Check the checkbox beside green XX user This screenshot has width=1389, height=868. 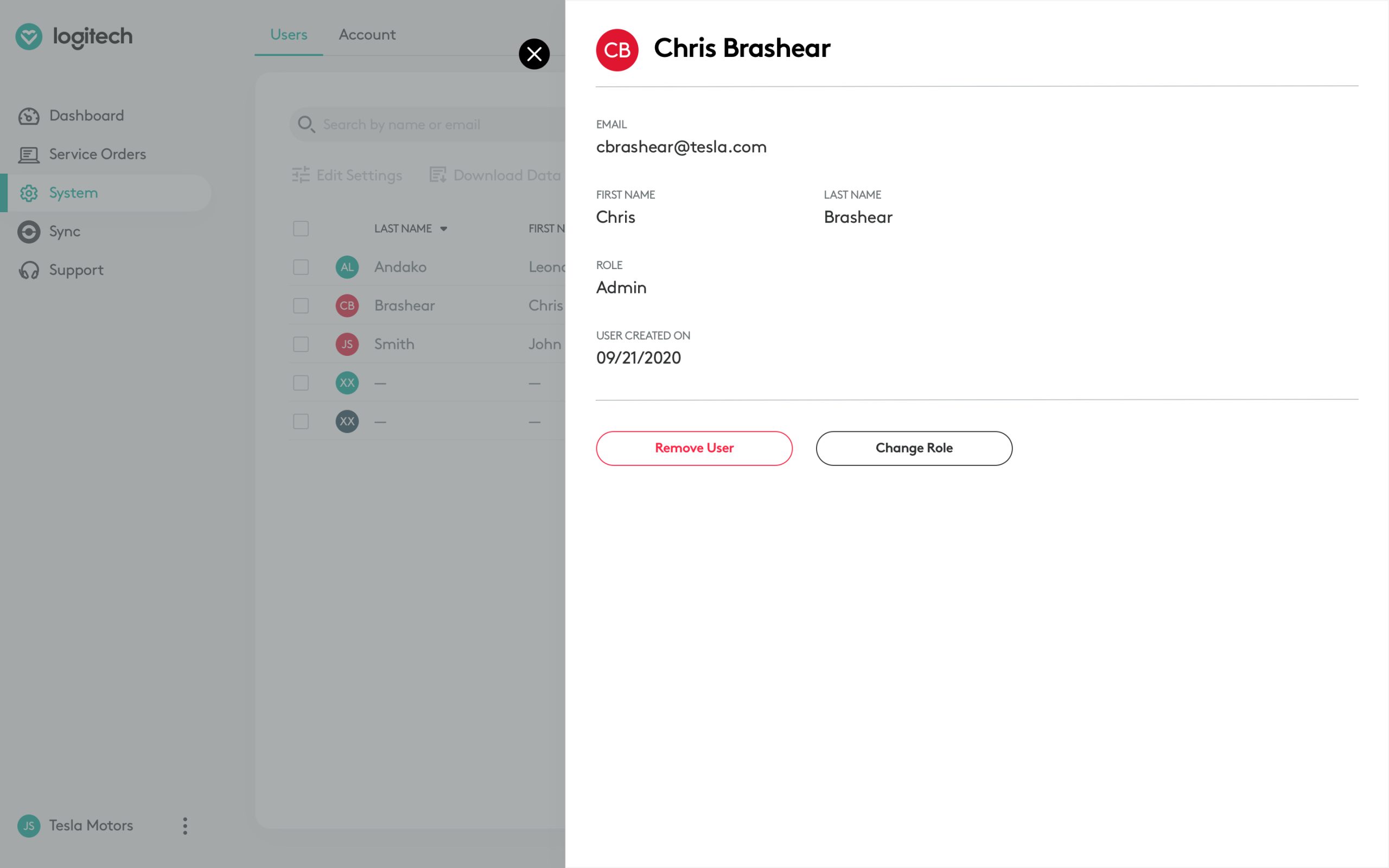point(301,383)
